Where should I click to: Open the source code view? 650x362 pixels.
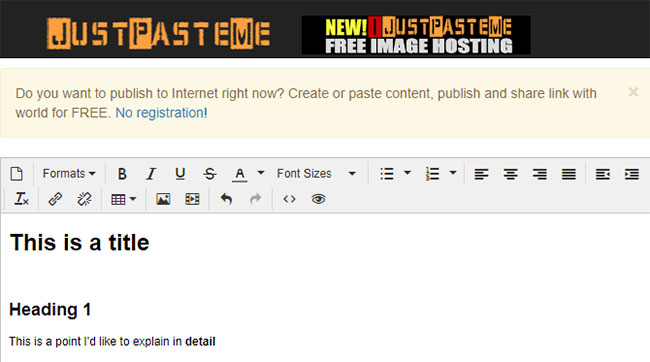pos(289,199)
